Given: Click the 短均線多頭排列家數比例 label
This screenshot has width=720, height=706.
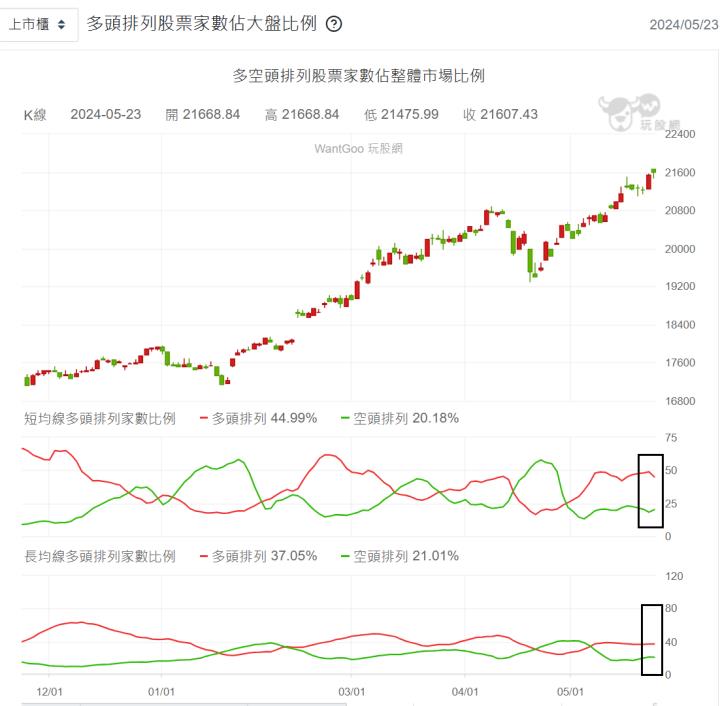Looking at the screenshot, I should tap(100, 419).
